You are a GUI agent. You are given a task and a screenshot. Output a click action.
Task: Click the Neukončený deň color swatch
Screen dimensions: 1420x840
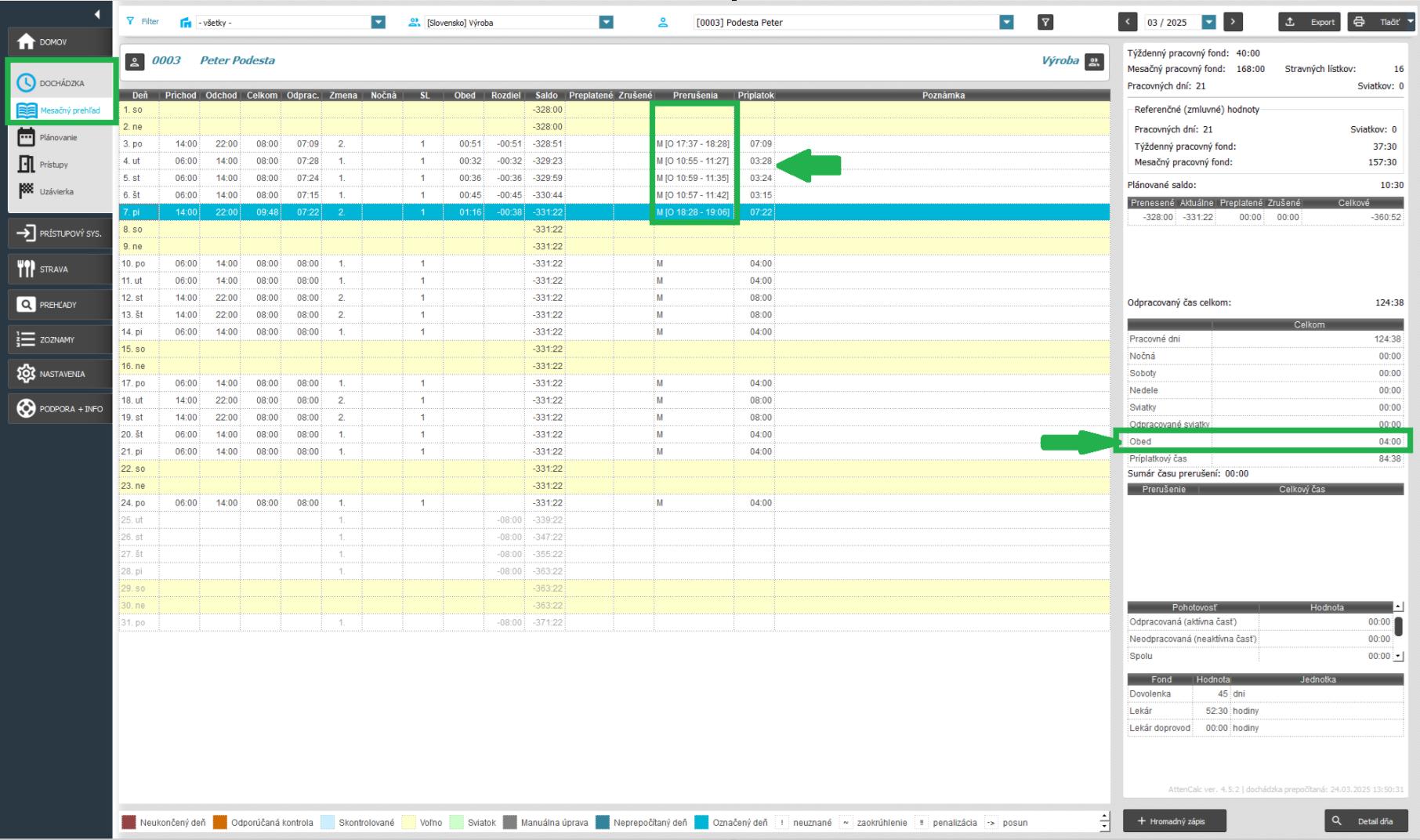coord(129,823)
